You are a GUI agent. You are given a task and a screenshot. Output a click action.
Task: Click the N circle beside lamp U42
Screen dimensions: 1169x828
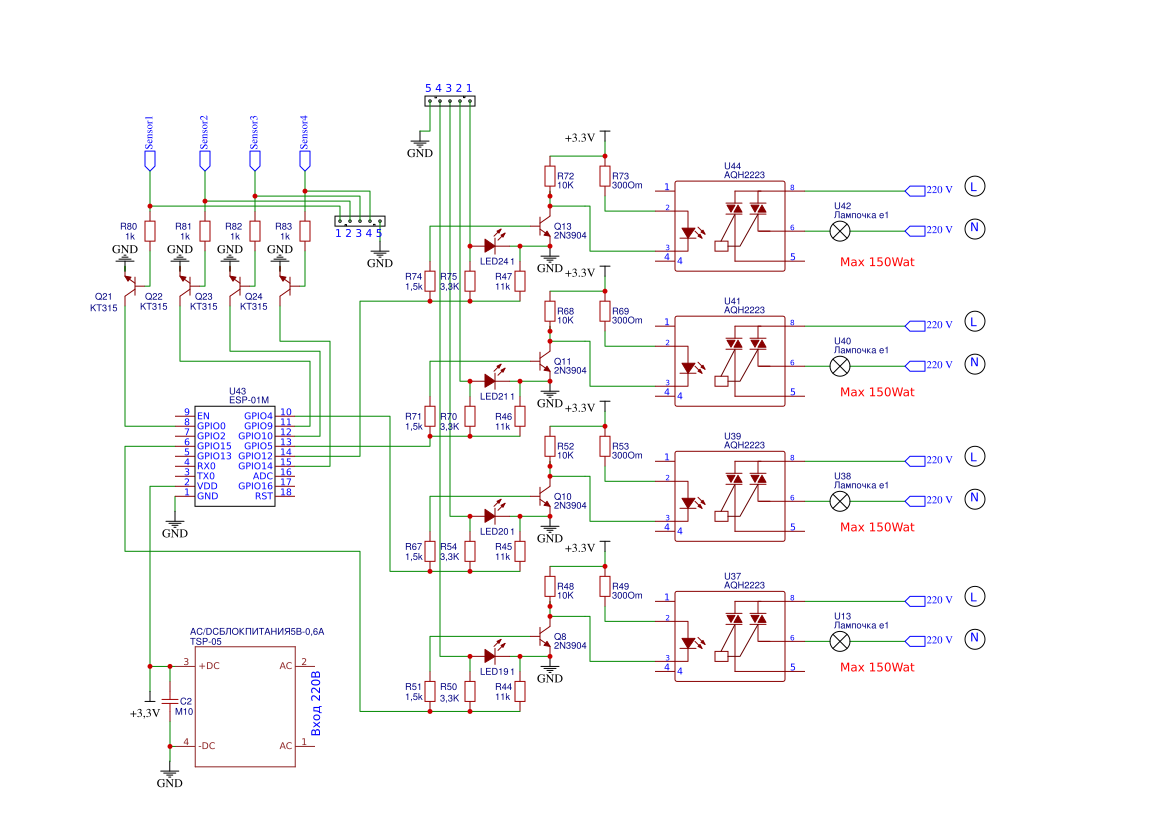(974, 228)
